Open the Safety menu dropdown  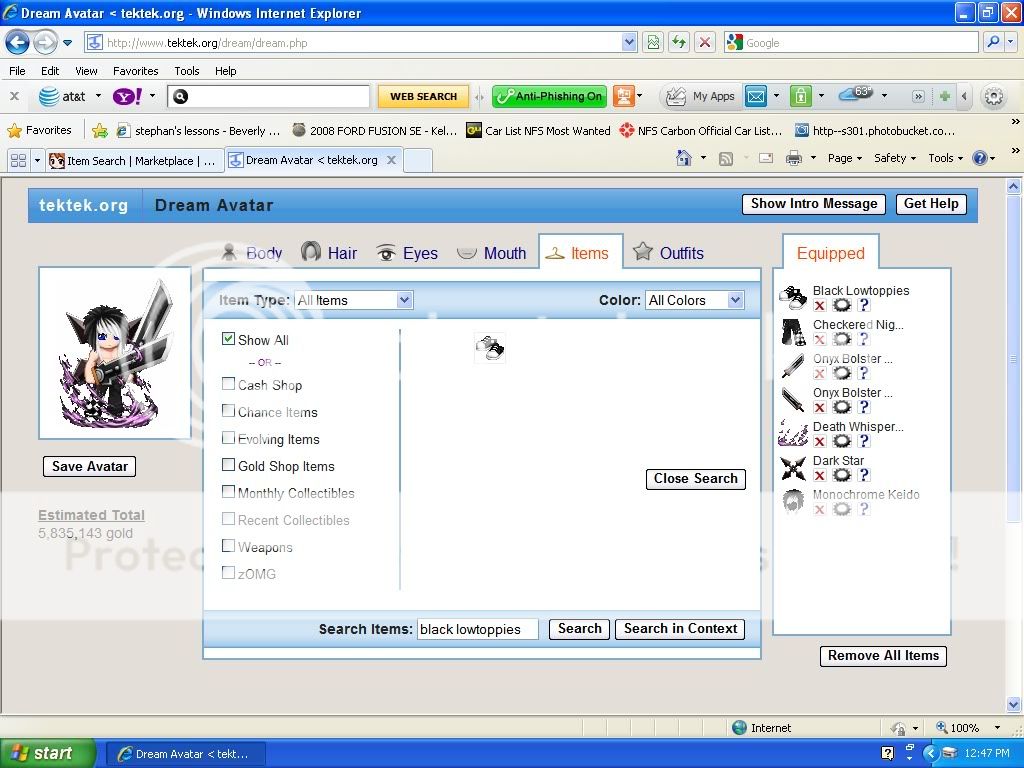click(x=895, y=158)
